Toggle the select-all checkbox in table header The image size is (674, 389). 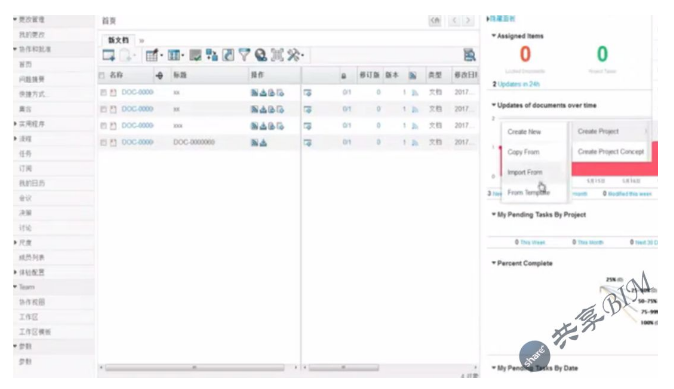(x=102, y=76)
